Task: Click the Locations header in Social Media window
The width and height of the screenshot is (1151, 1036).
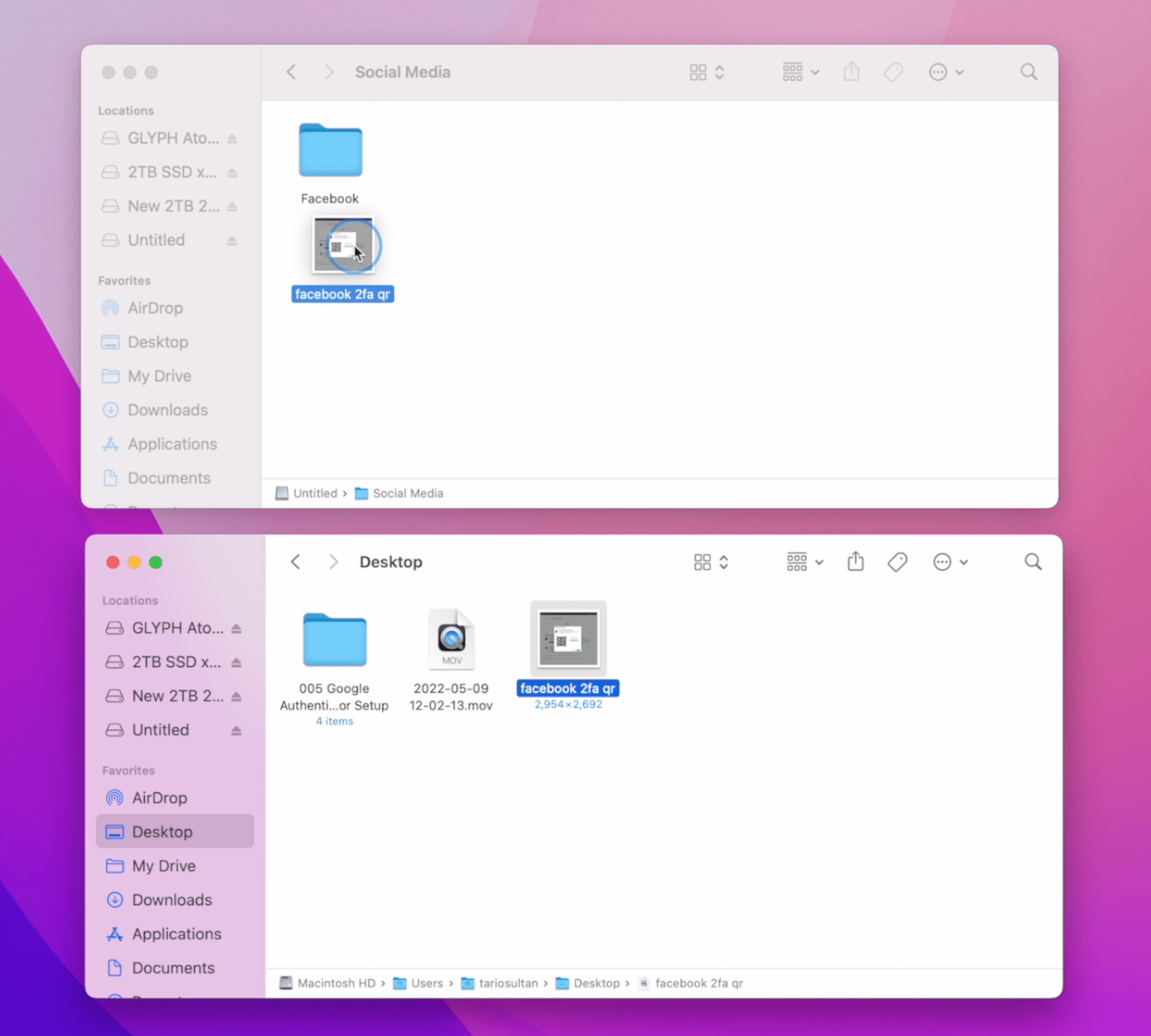Action: point(126,110)
